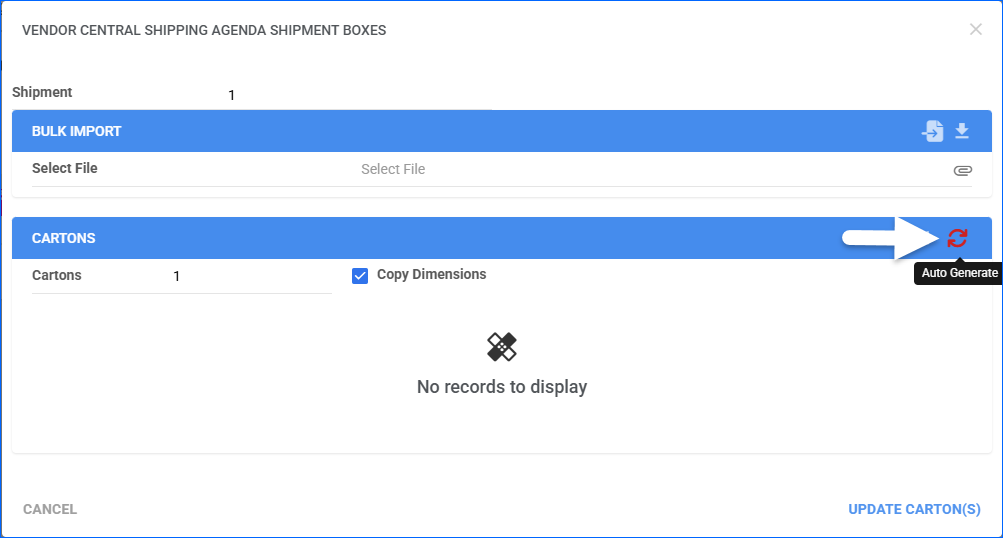The width and height of the screenshot is (1003, 538).
Task: Click the Select File row label
Action: (x=65, y=168)
